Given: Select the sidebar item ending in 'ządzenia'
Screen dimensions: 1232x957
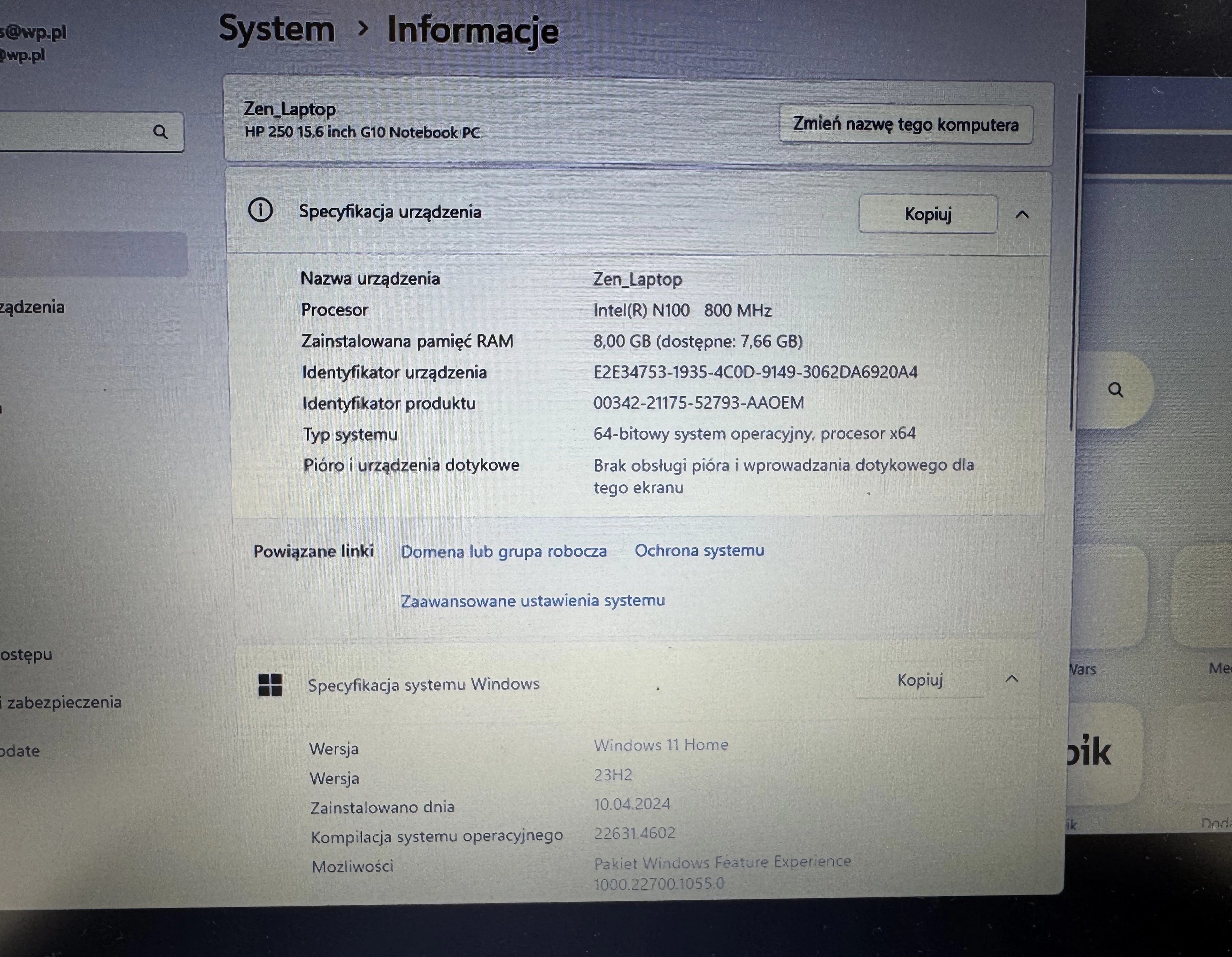Looking at the screenshot, I should coord(32,307).
